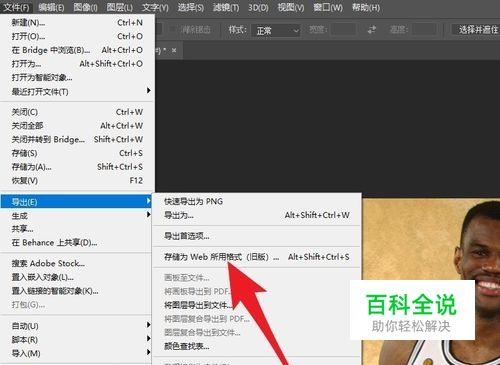The image size is (500, 365).
Task: Close the open document tab
Action: 174,51
